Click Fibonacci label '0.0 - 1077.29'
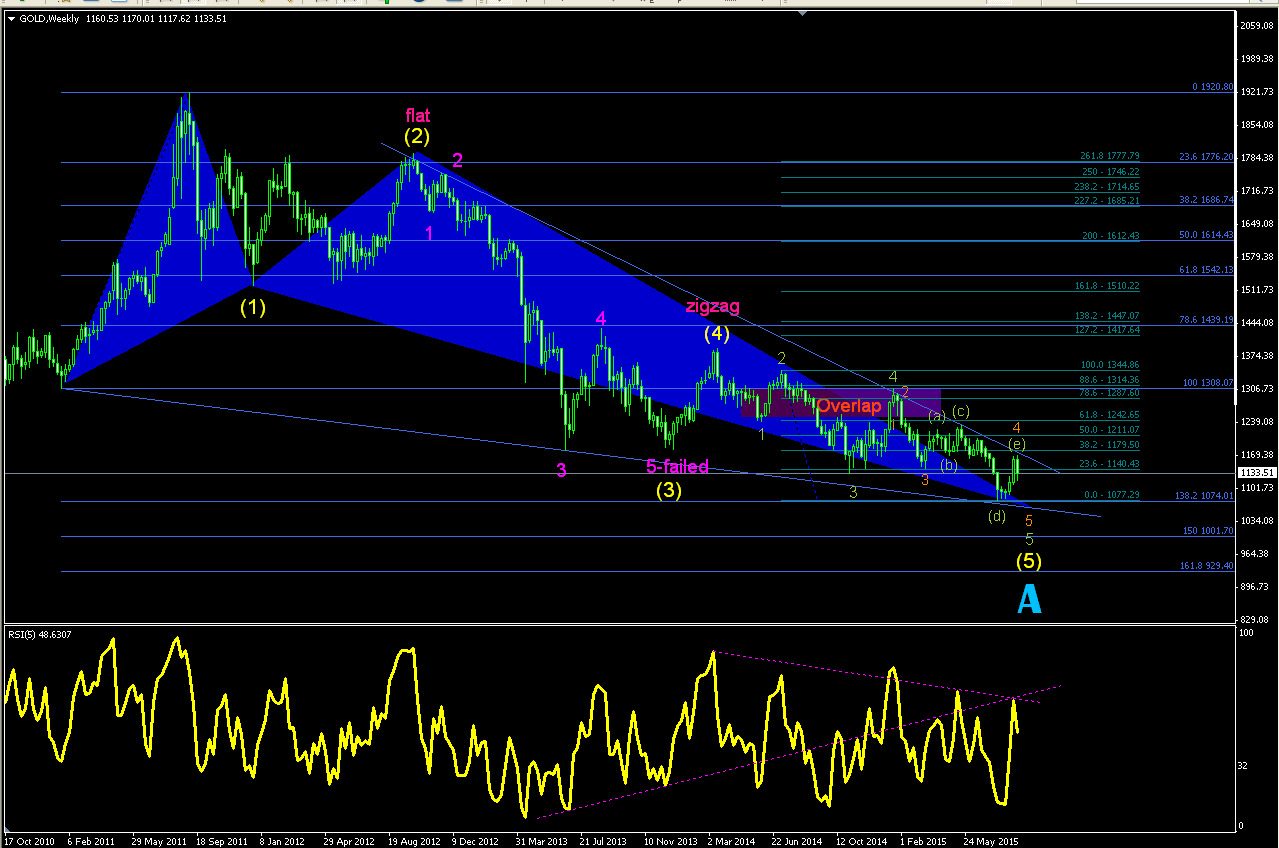Viewport: 1279px width, 848px height. pyautogui.click(x=1113, y=495)
